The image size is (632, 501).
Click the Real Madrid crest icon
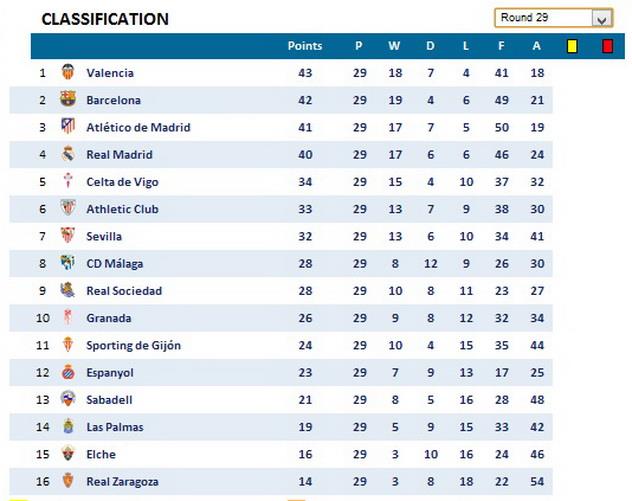pyautogui.click(x=68, y=154)
